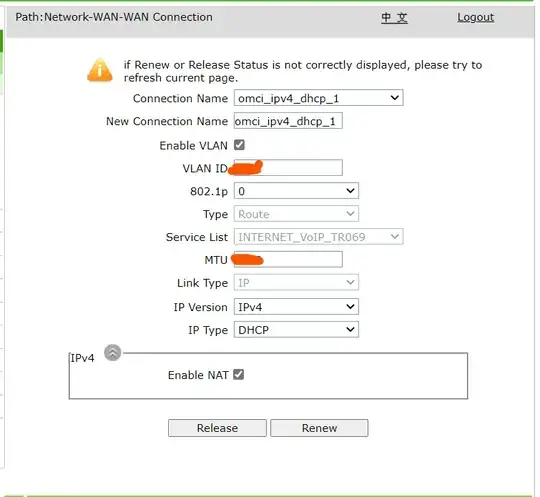The height and width of the screenshot is (497, 540).
Task: Focus the VLAN ID input field
Action: 288,168
